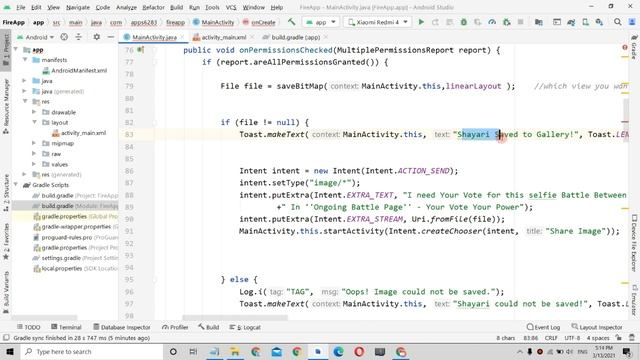
Task: Open the Refactor menu
Action: (153, 7)
